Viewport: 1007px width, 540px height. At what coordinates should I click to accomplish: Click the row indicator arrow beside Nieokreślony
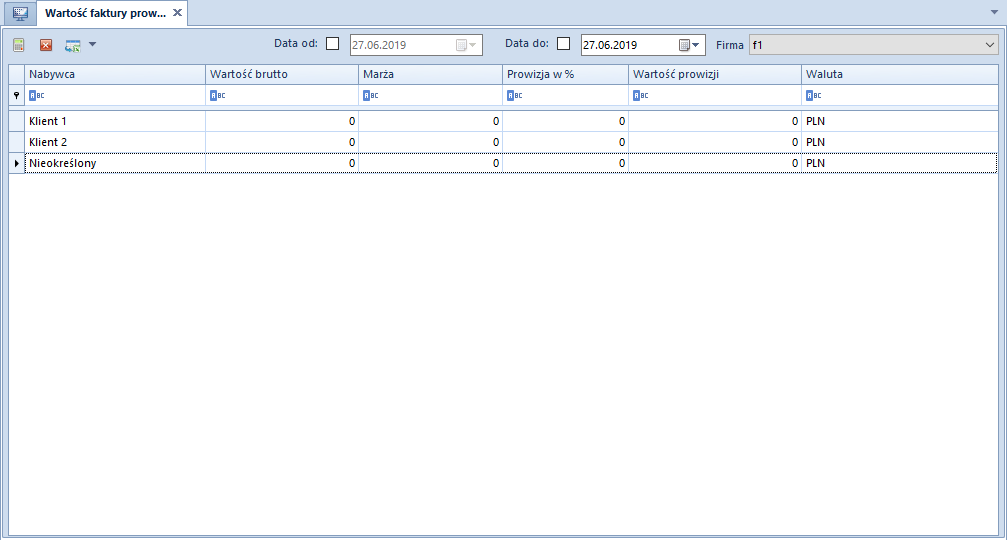click(x=17, y=163)
